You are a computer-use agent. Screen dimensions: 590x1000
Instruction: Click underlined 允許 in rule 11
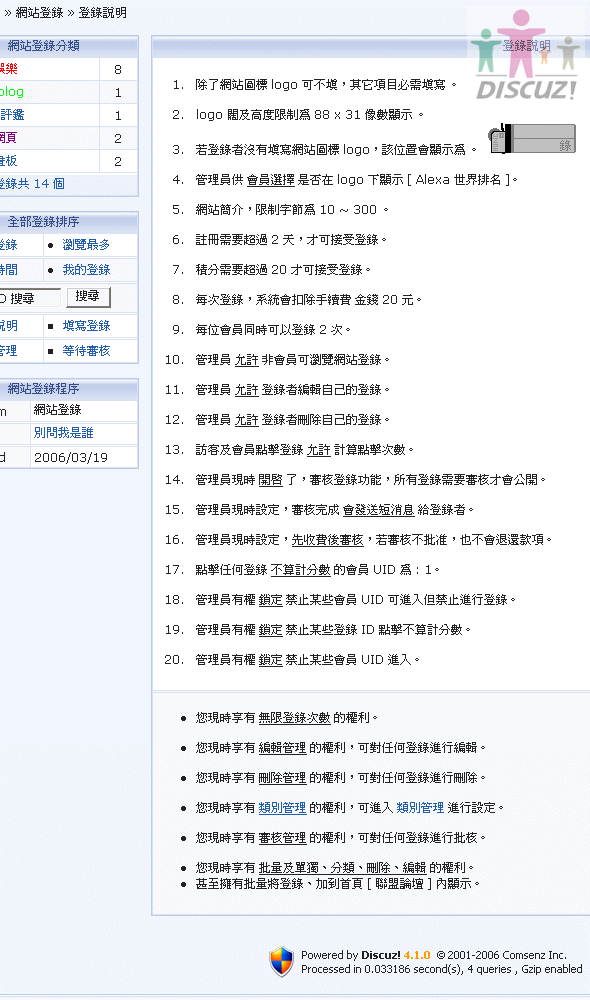click(246, 390)
